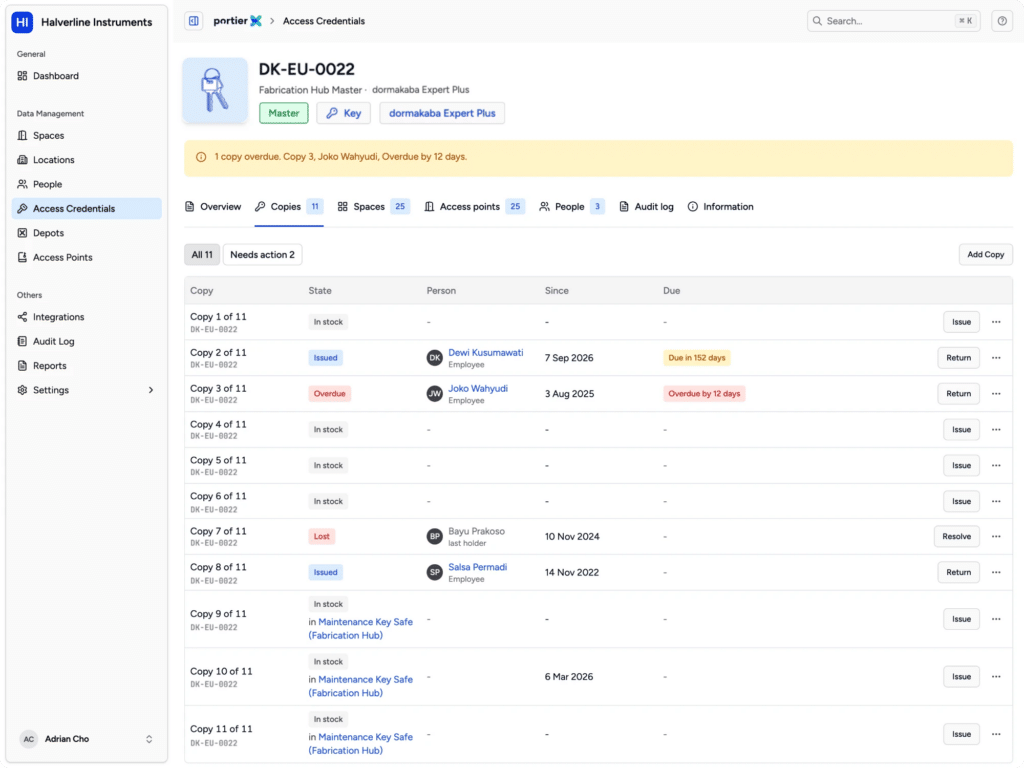This screenshot has width=1024, height=768.
Task: Click Salsa Permadi's SP avatar
Action: [x=434, y=572]
